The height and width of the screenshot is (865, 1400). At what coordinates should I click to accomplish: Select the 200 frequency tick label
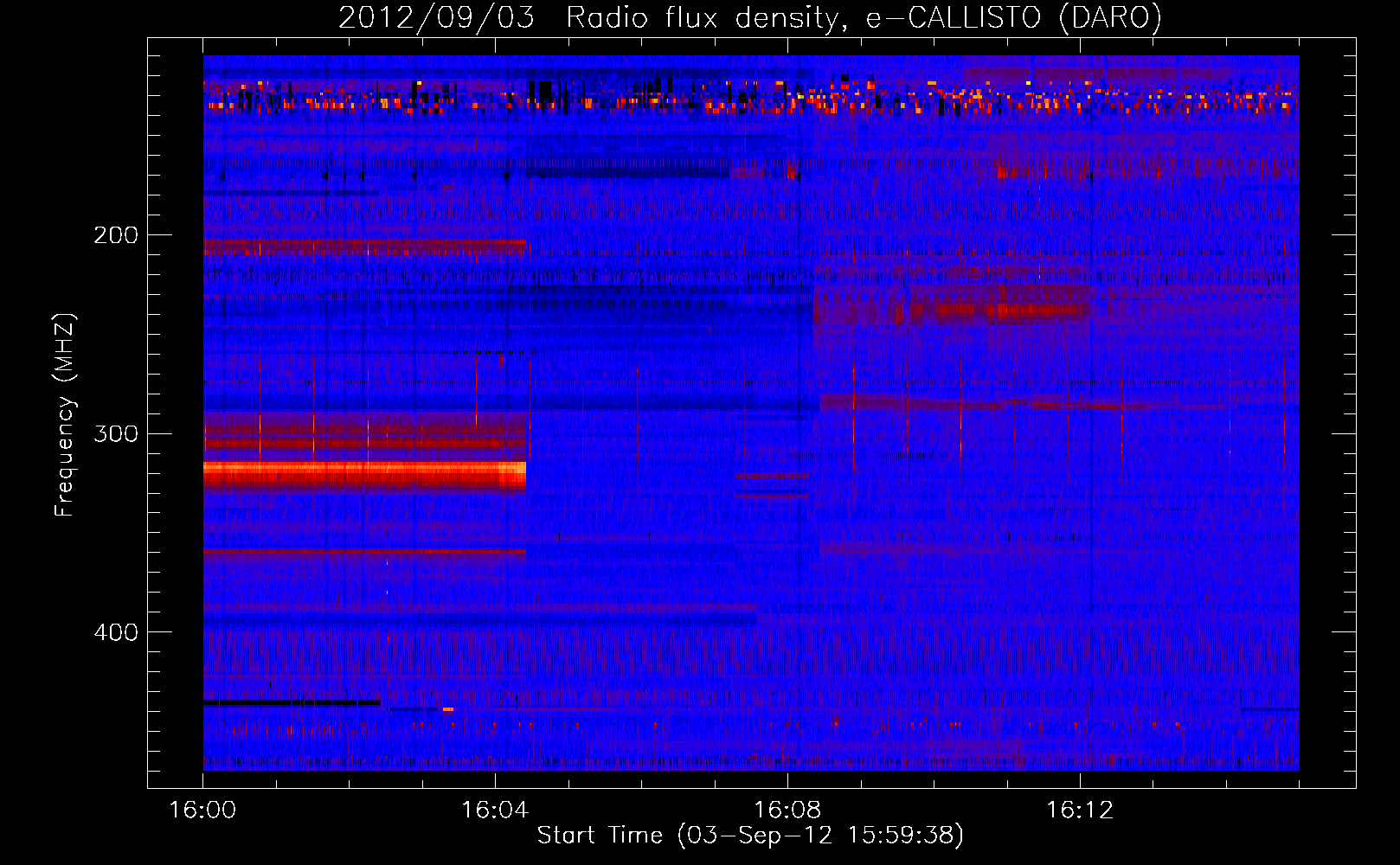[116, 234]
